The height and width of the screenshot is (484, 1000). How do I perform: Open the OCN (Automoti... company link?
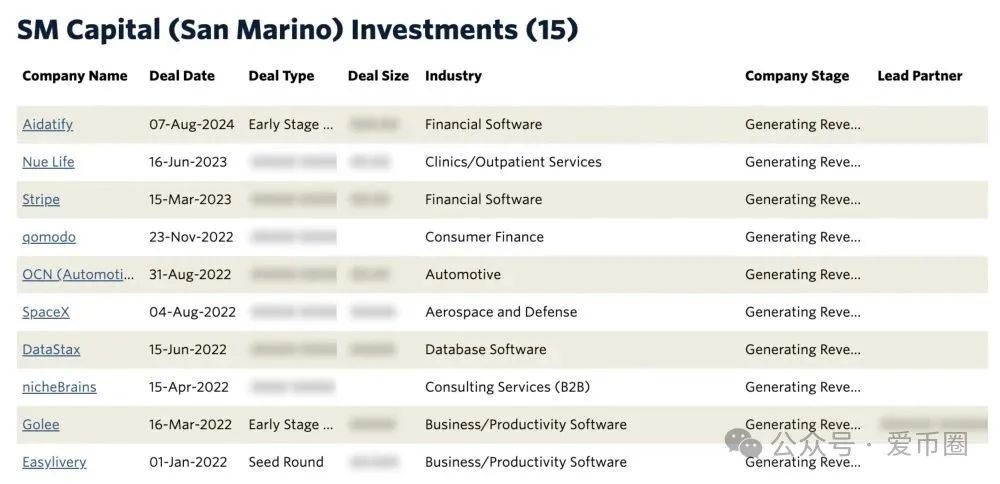[78, 275]
